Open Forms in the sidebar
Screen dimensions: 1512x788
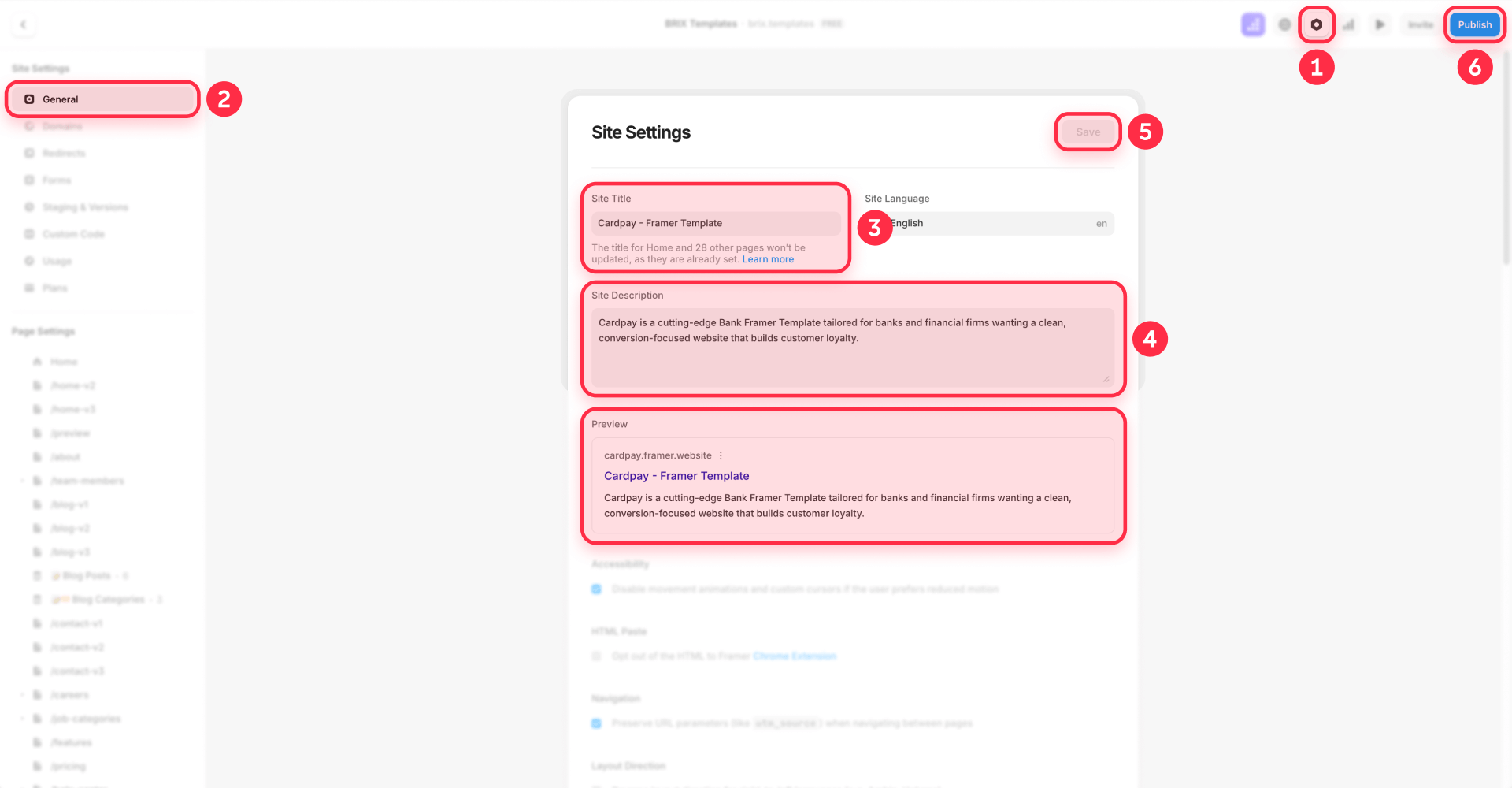click(x=56, y=180)
